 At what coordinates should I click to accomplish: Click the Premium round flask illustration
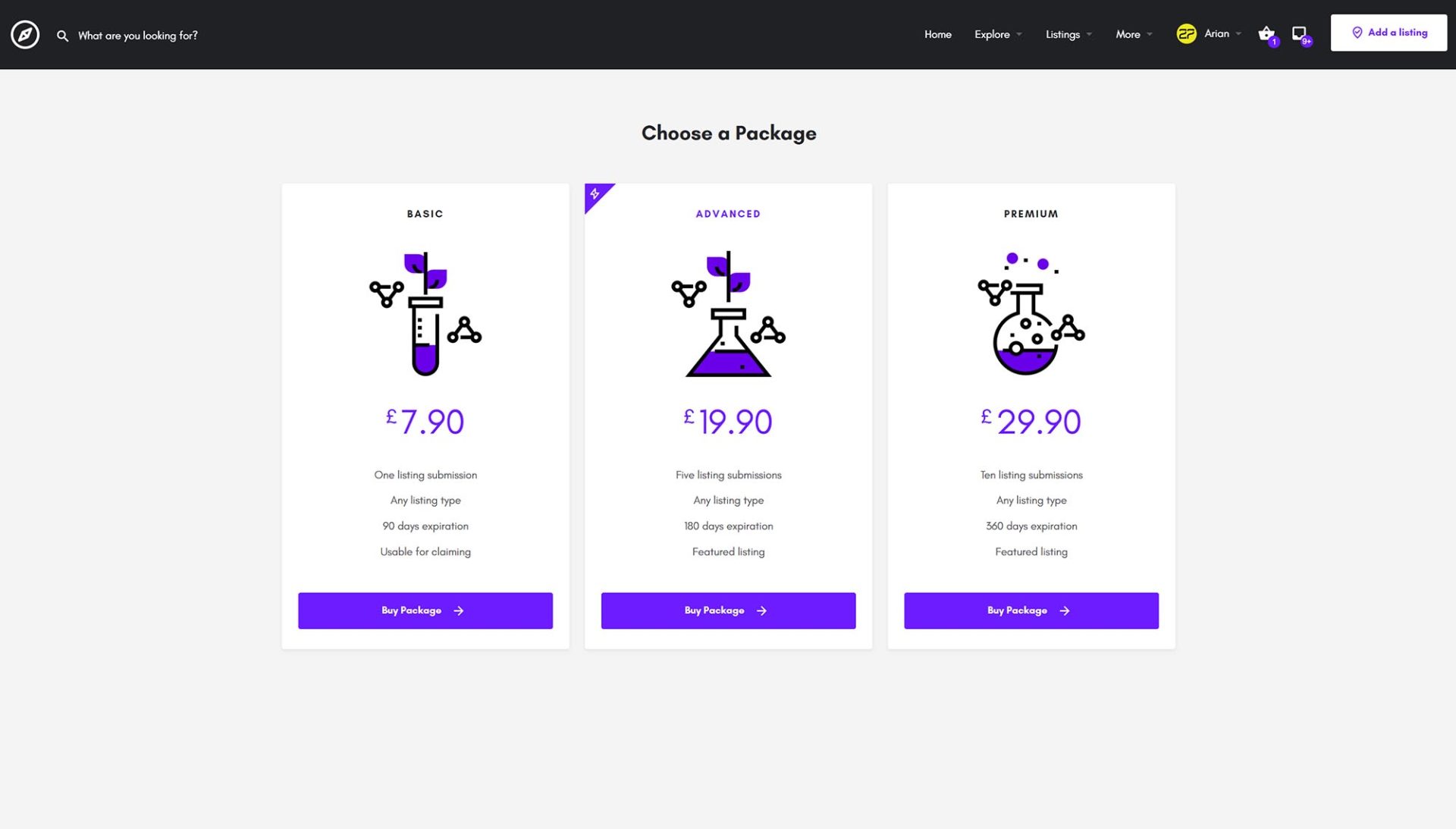[x=1031, y=313]
